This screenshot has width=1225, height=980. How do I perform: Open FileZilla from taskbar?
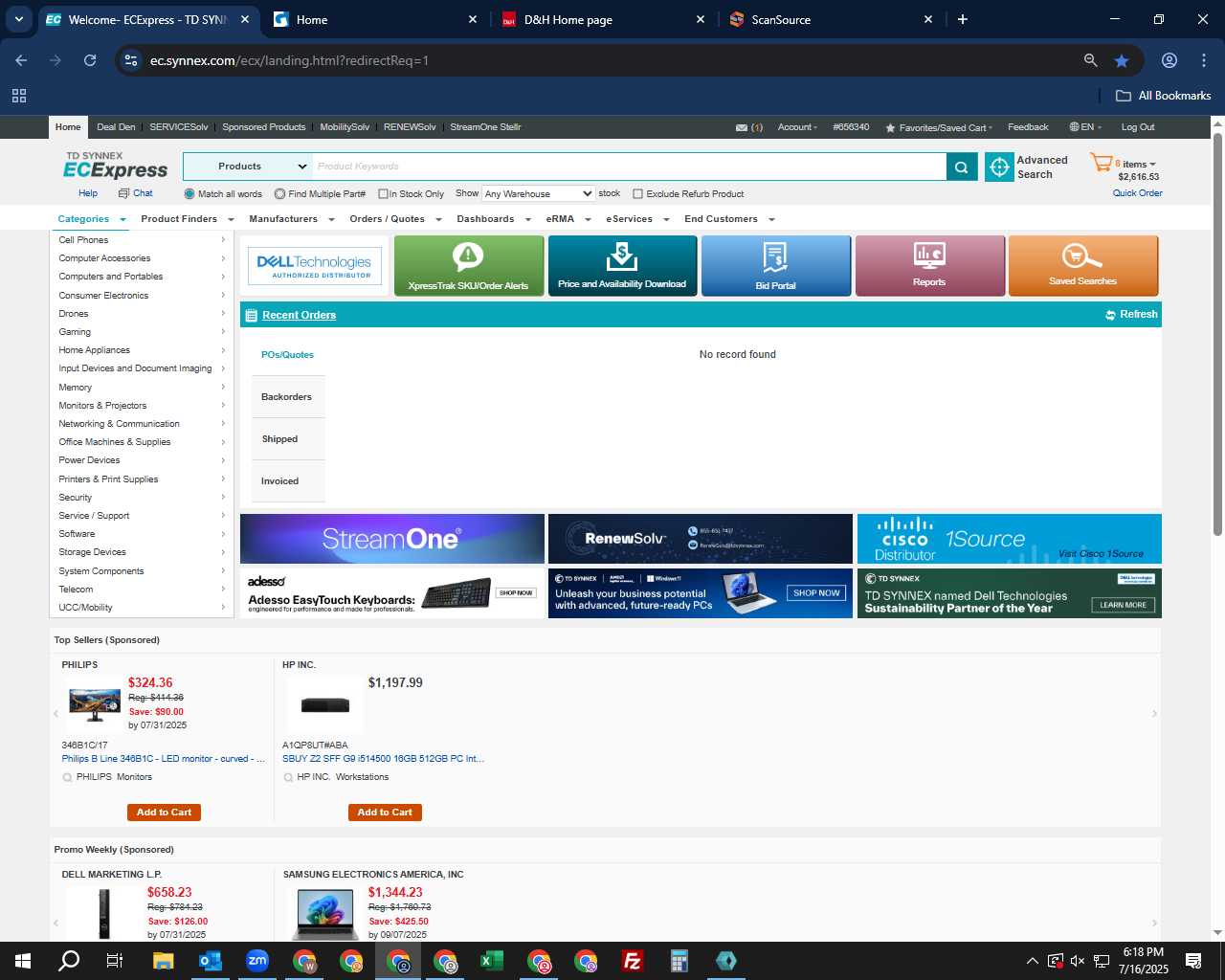[x=633, y=961]
